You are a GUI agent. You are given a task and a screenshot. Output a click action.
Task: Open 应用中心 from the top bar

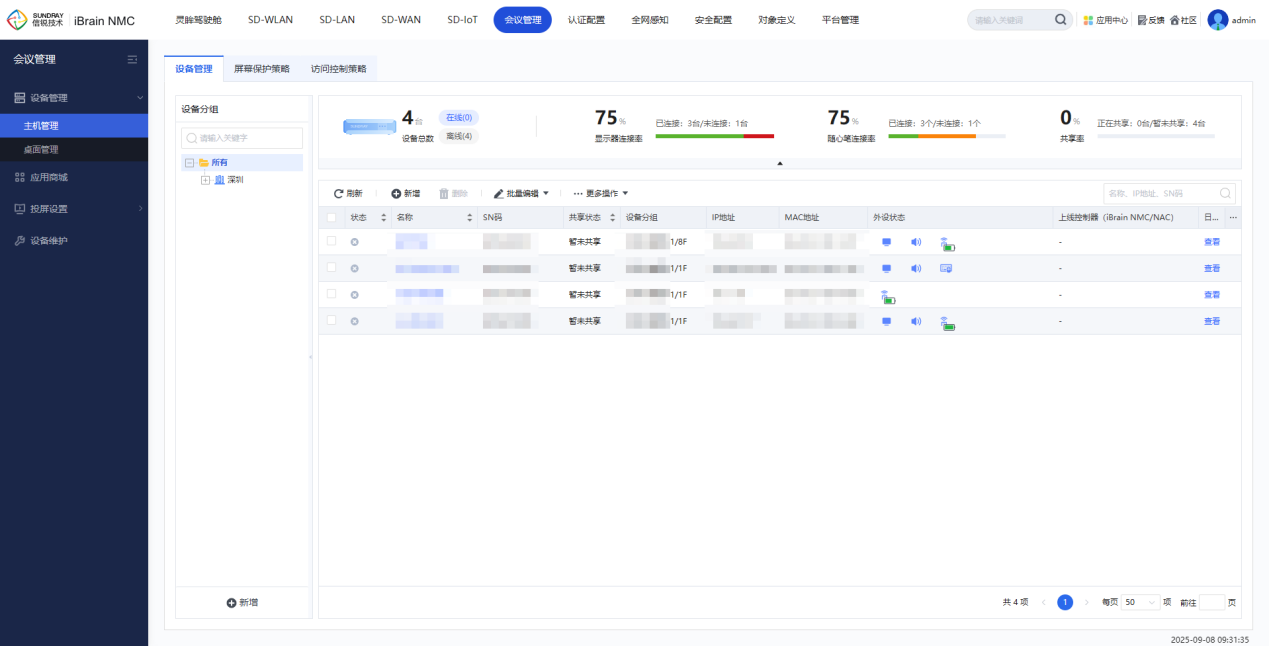[x=1106, y=20]
